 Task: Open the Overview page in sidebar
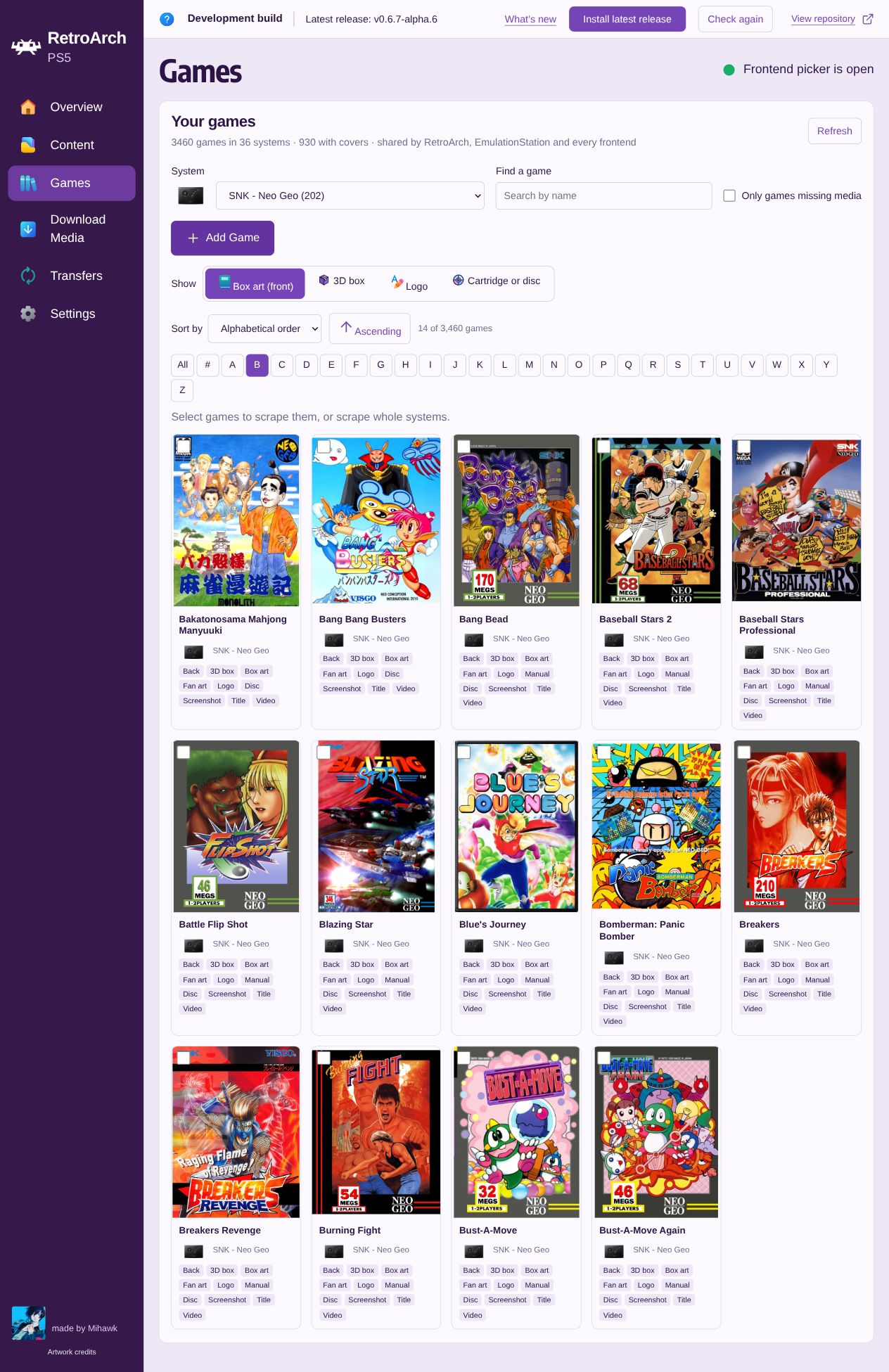coord(72,107)
